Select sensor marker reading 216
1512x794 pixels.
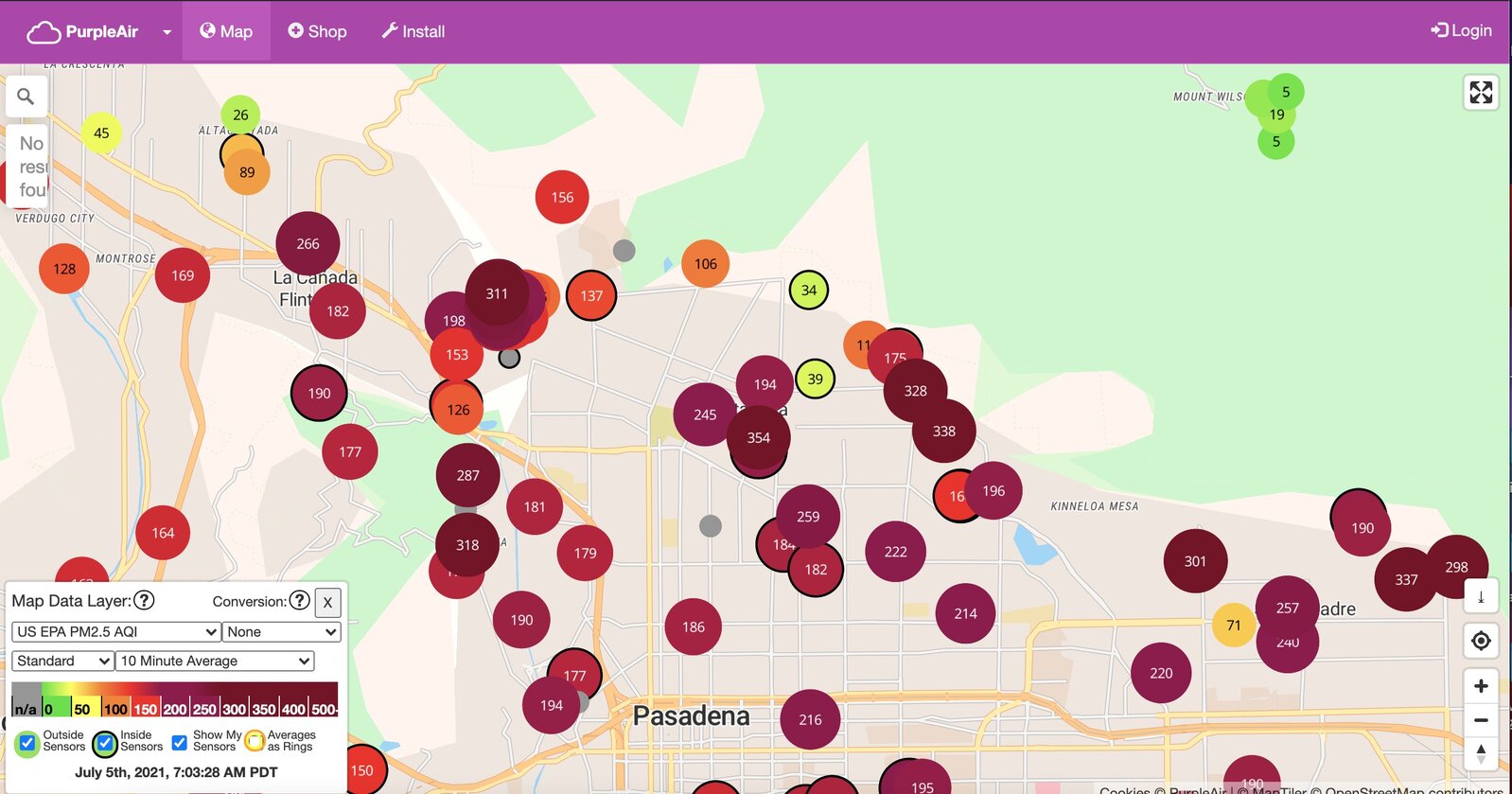810,719
